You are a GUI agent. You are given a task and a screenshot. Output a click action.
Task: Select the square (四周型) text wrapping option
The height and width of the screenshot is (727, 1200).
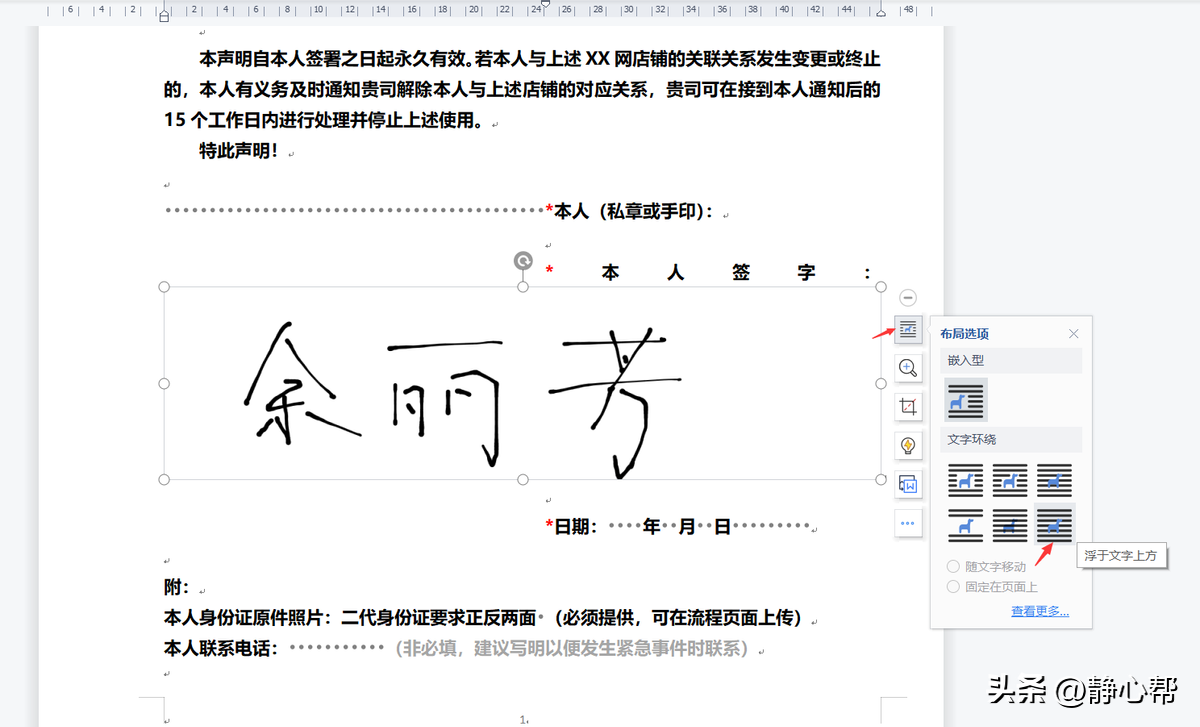(x=964, y=480)
